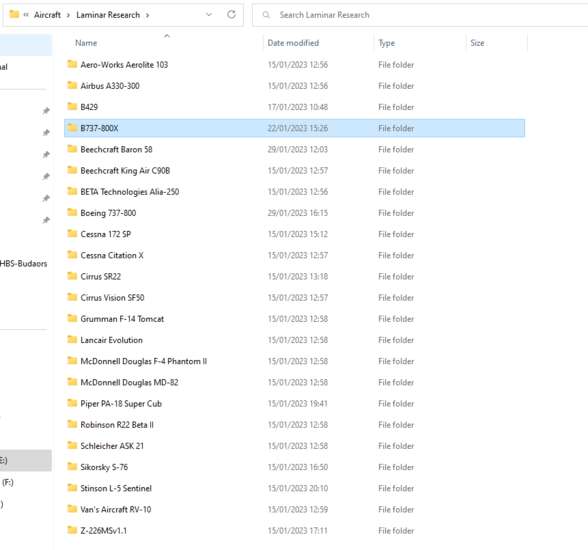Click the Grumman F-14 Tomcat folder icon
The image size is (588, 550).
point(72,318)
